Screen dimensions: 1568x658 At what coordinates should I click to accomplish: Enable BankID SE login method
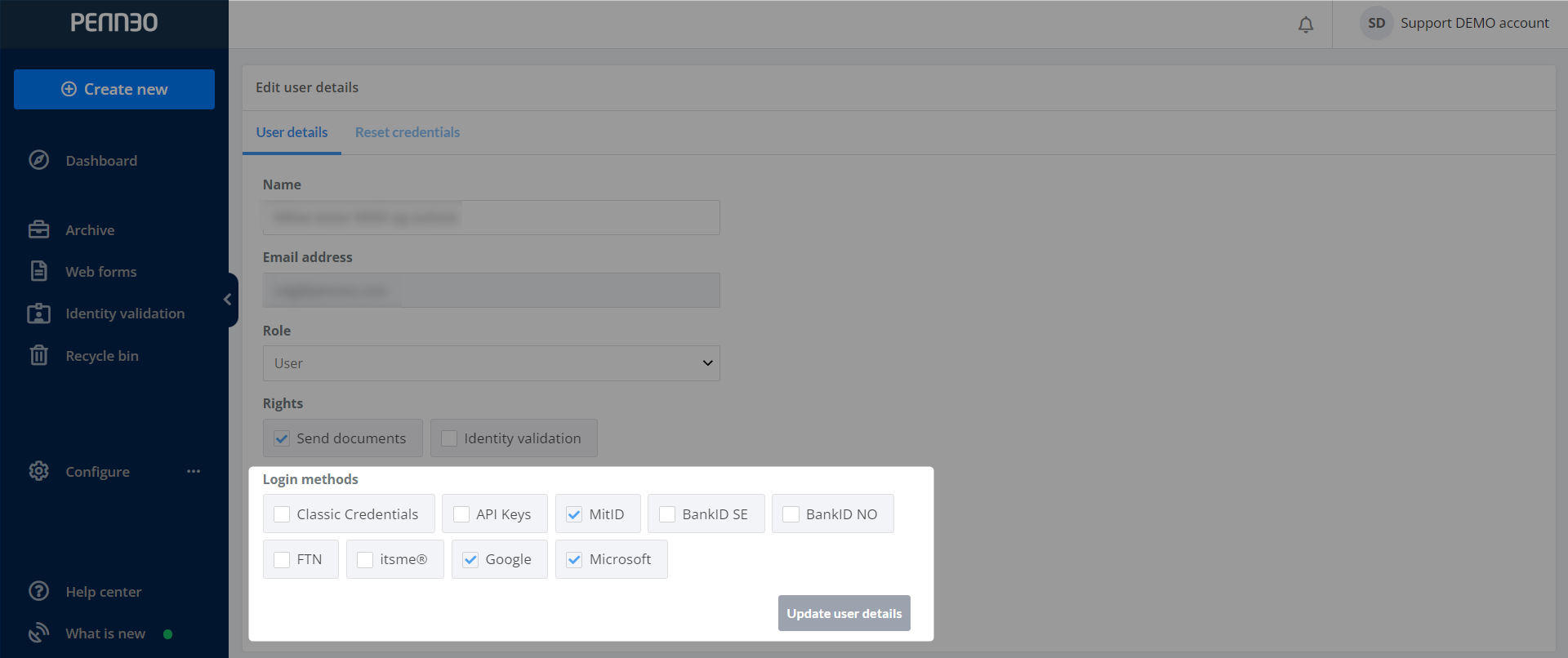[667, 514]
